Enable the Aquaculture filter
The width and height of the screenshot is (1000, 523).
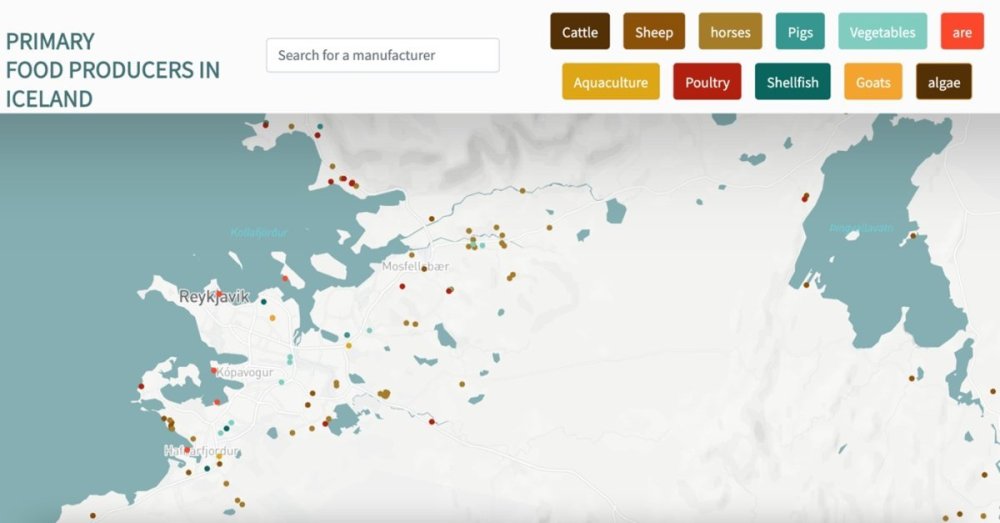[x=610, y=82]
